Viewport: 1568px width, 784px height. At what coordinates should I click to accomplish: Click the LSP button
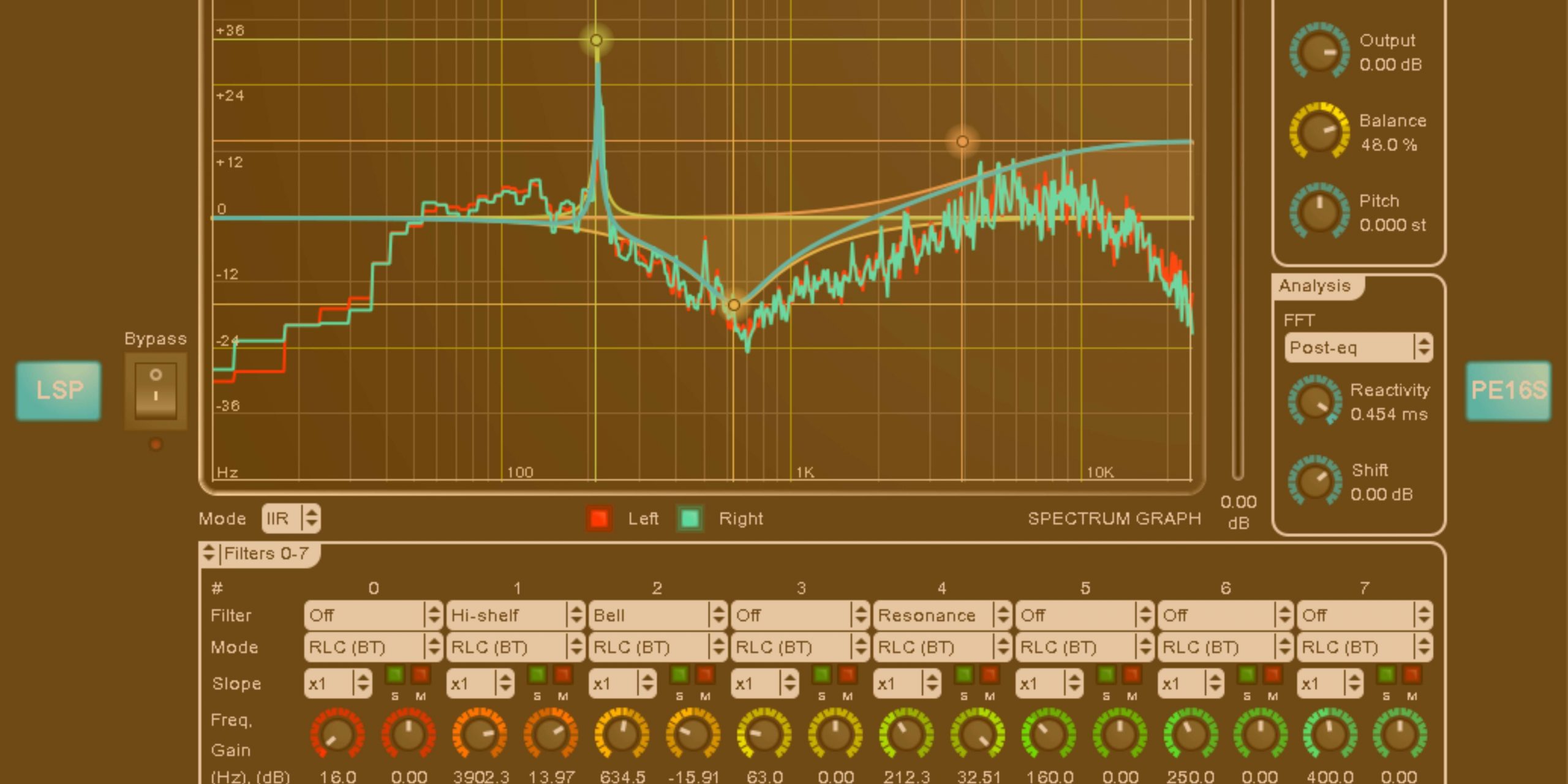tap(58, 390)
